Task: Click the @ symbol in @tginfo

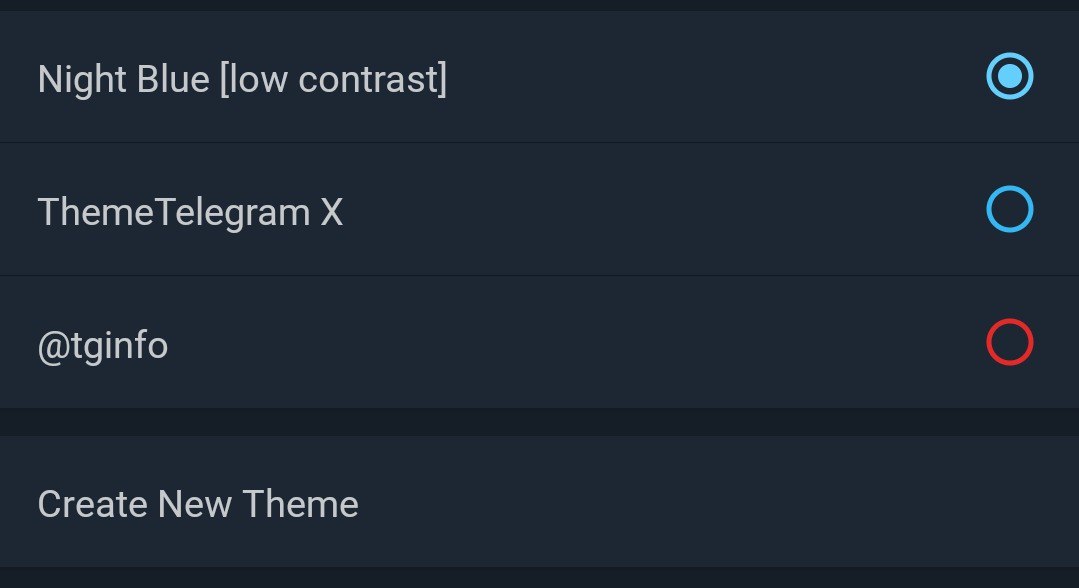Action: 51,346
